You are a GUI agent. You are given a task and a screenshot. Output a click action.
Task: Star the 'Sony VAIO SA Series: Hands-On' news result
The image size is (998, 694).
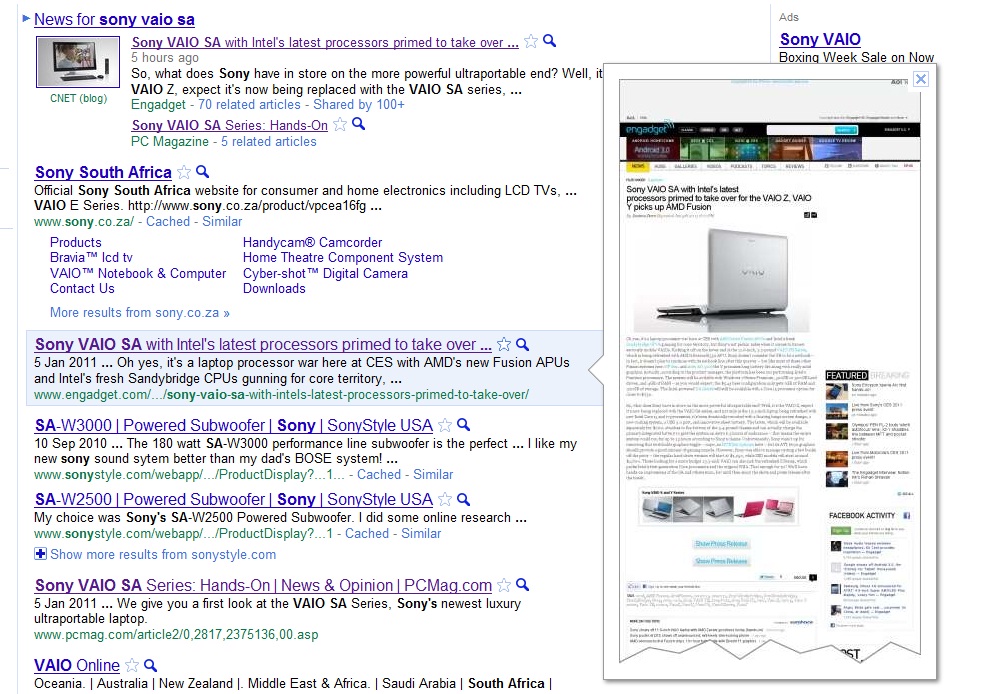[x=340, y=125]
